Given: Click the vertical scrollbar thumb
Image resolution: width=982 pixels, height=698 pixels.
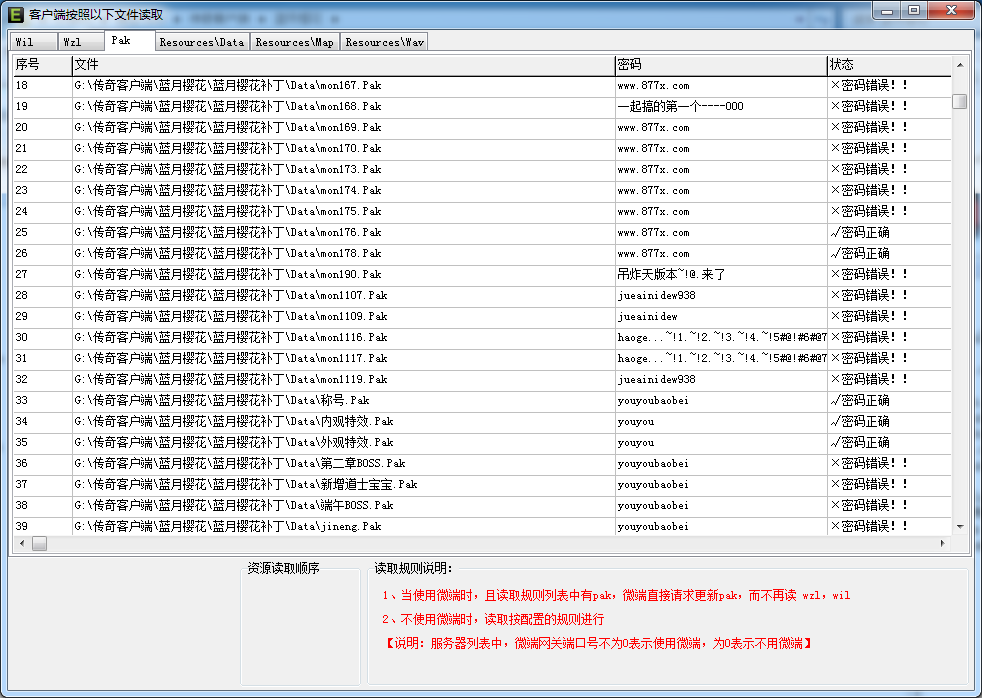Looking at the screenshot, I should pos(959,101).
